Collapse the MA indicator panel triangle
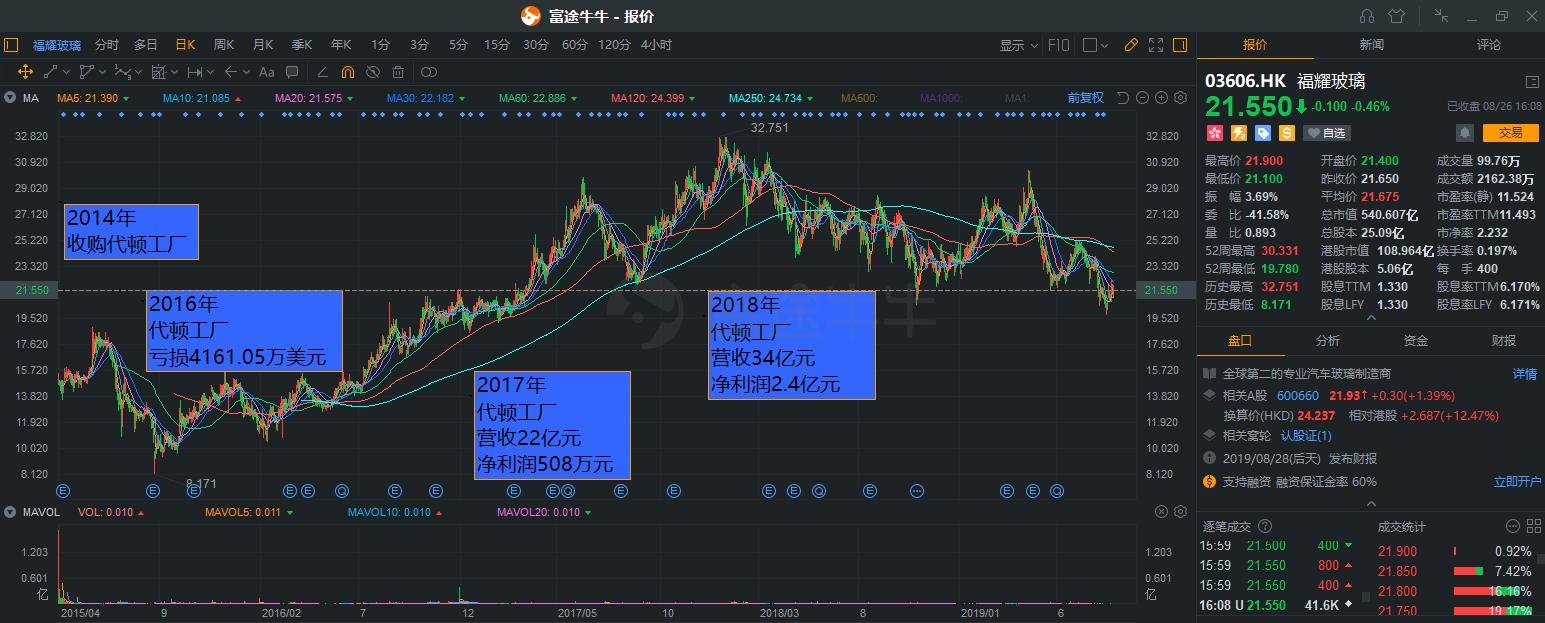 [10, 98]
